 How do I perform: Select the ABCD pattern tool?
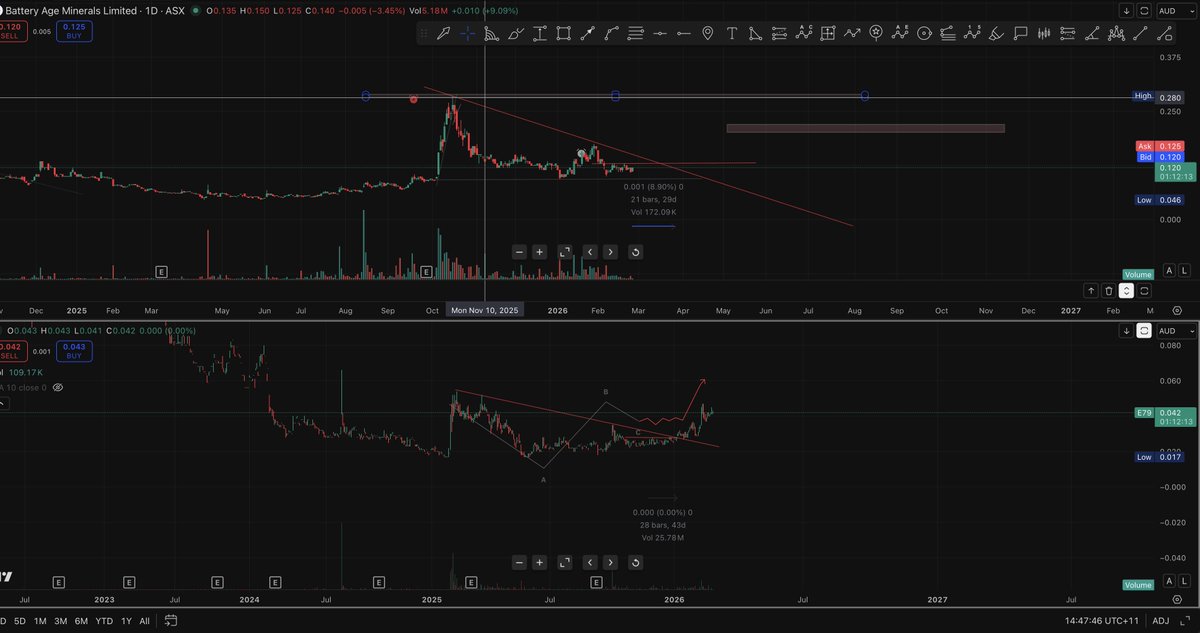tap(804, 33)
